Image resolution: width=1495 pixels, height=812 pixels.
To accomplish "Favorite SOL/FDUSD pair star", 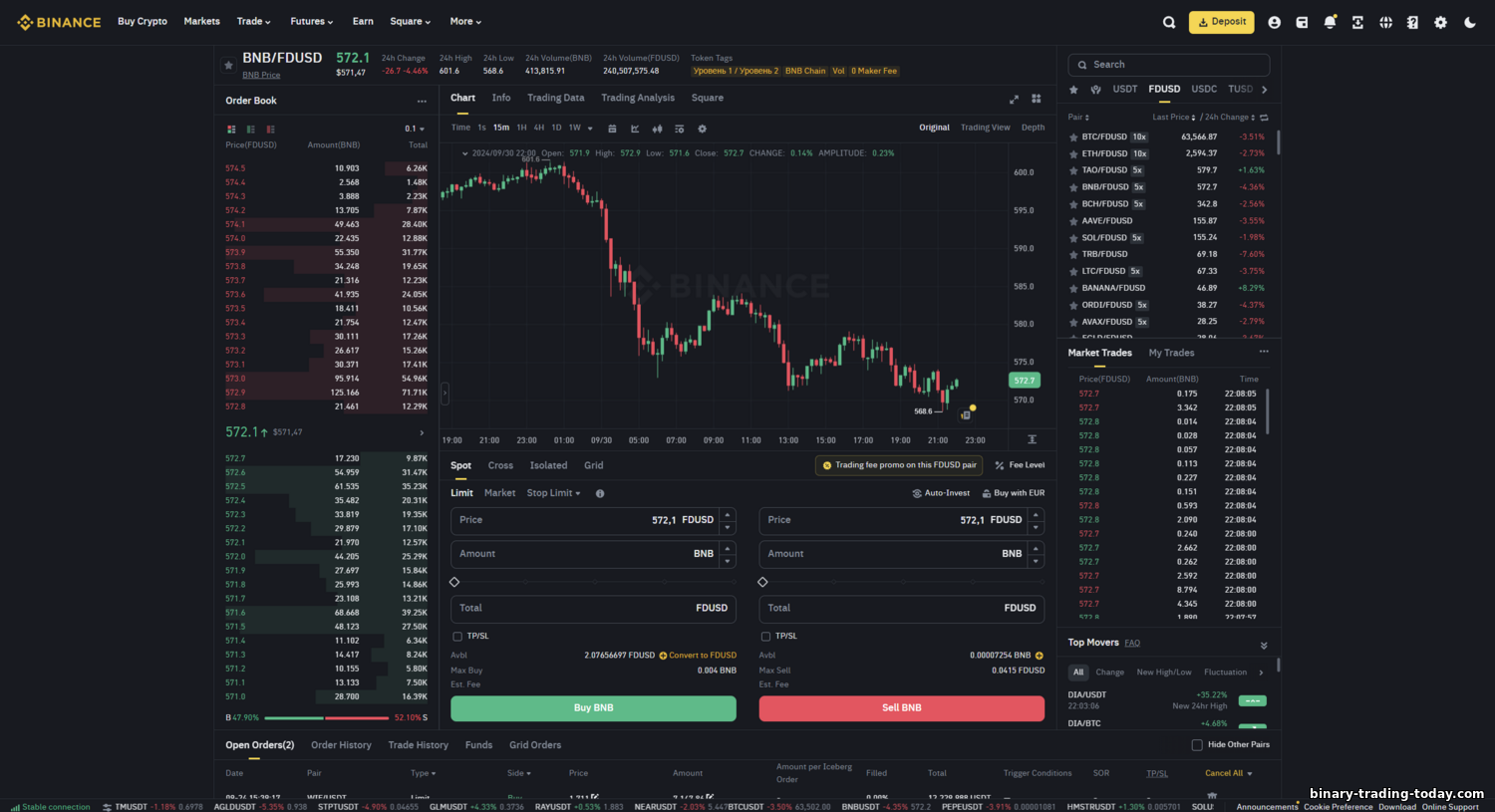I will click(x=1073, y=238).
